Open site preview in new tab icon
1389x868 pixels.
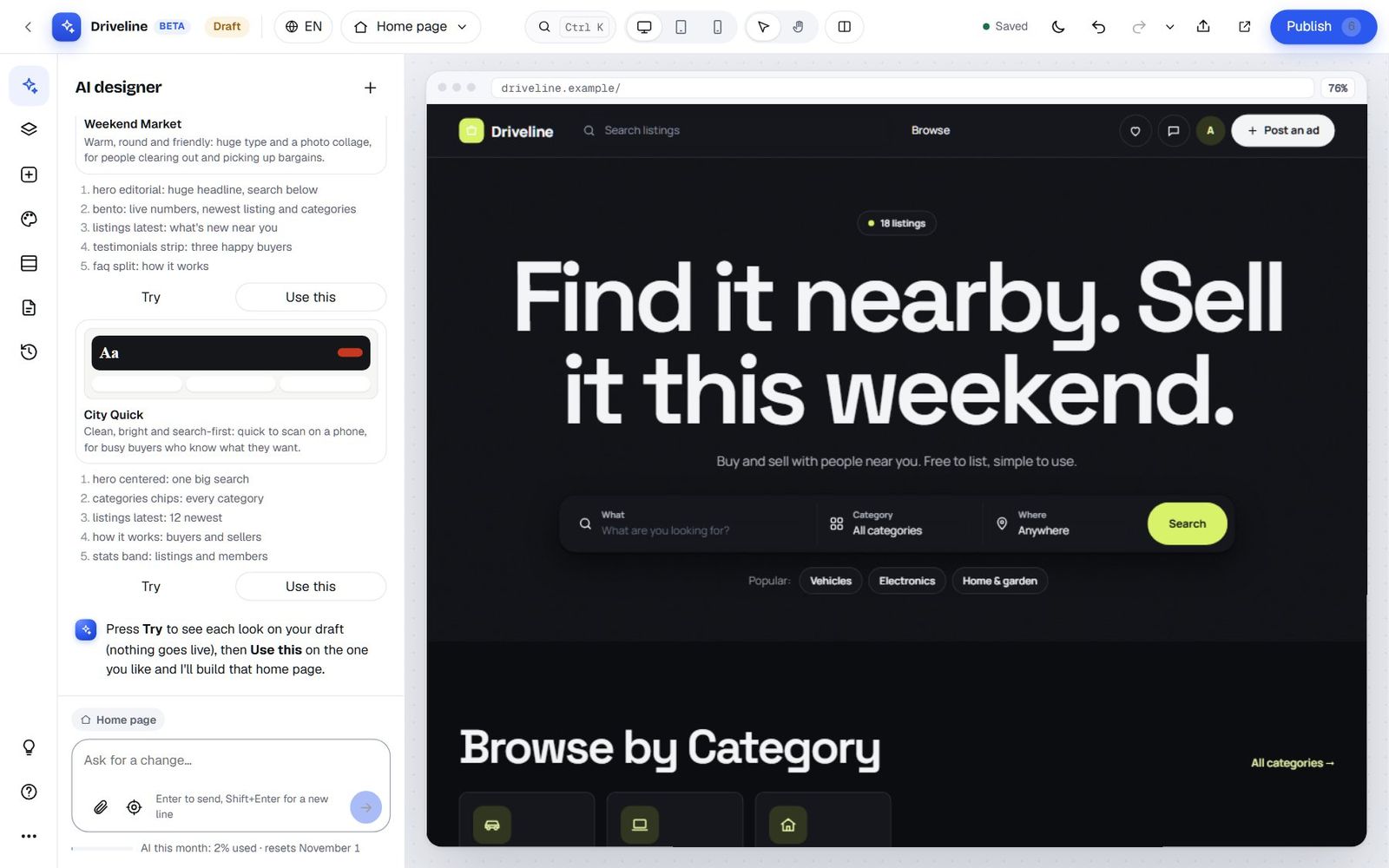pyautogui.click(x=1244, y=27)
